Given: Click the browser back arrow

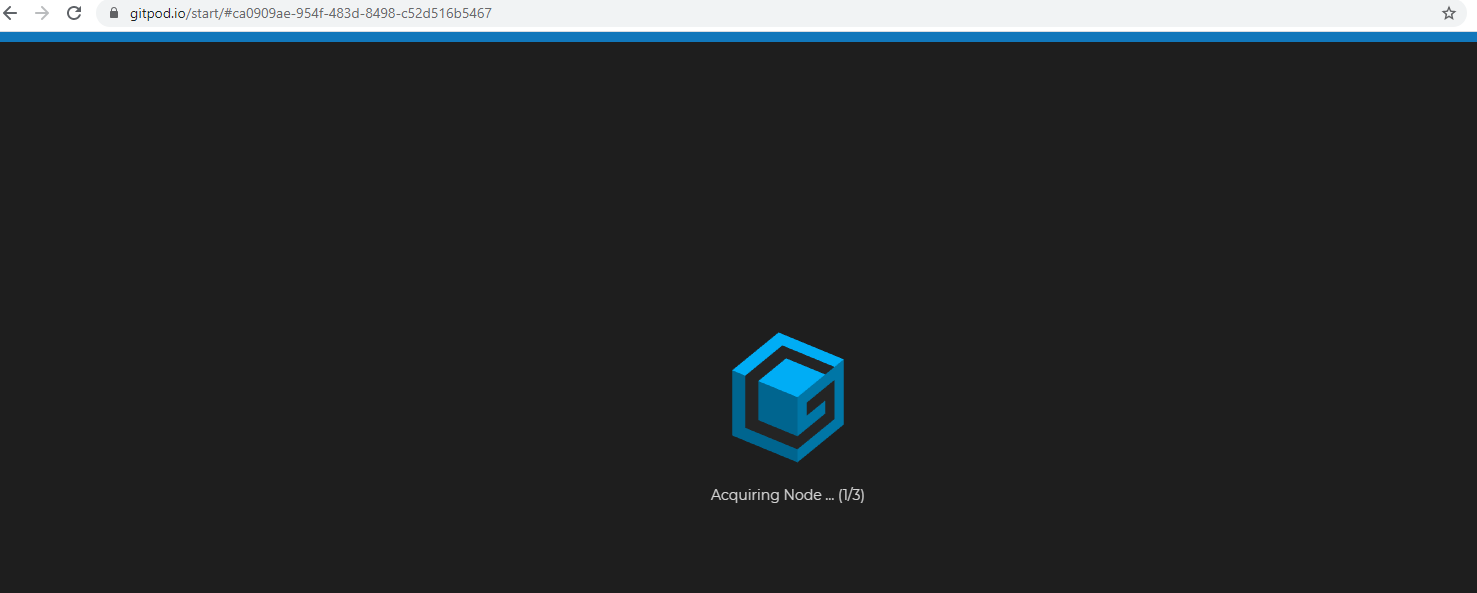Looking at the screenshot, I should click(x=10, y=13).
